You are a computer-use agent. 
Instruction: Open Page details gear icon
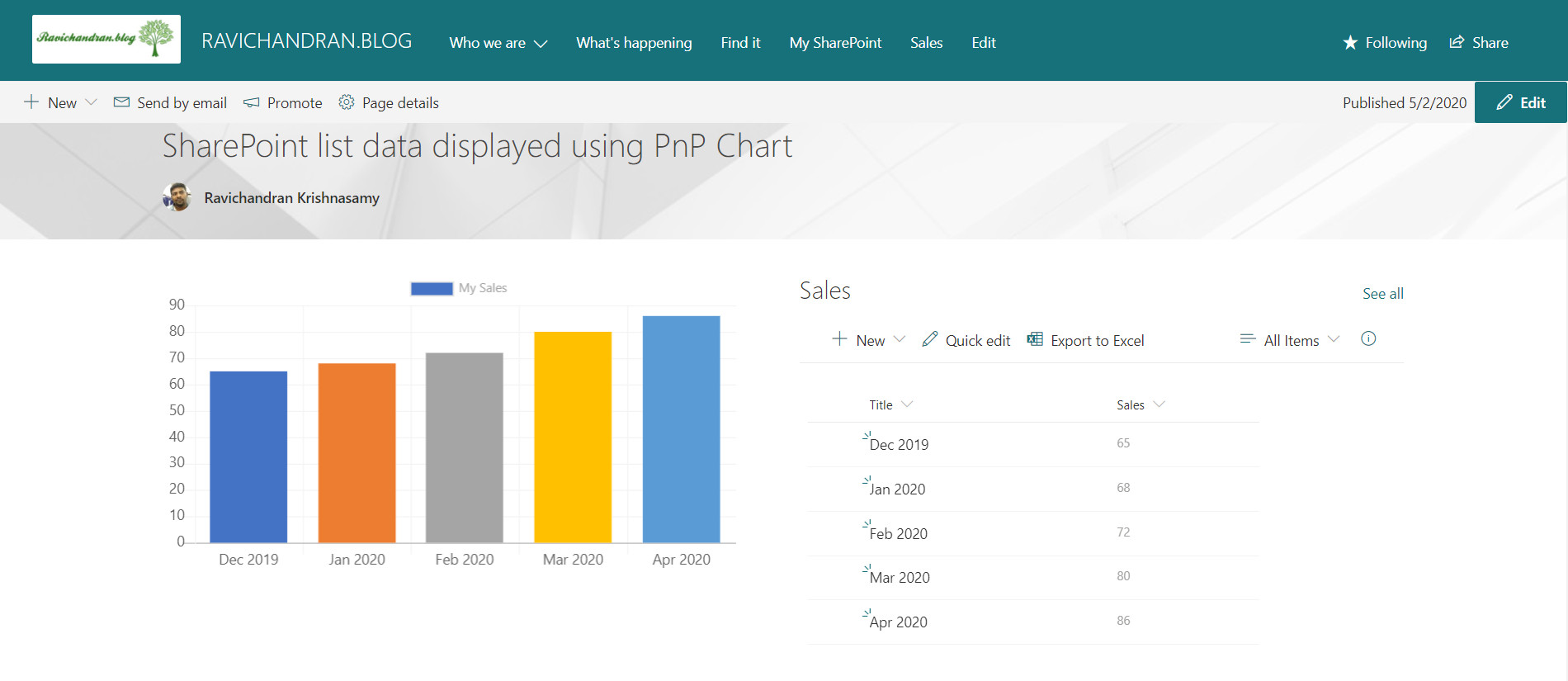click(x=347, y=102)
